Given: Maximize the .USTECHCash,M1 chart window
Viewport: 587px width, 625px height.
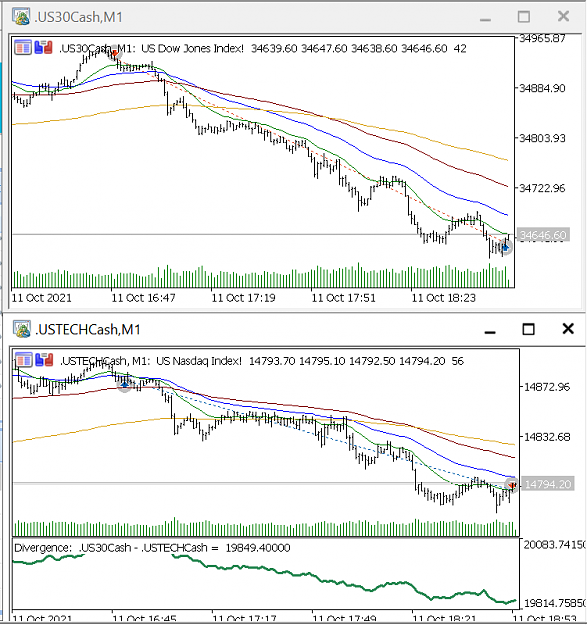Looking at the screenshot, I should pos(528,329).
